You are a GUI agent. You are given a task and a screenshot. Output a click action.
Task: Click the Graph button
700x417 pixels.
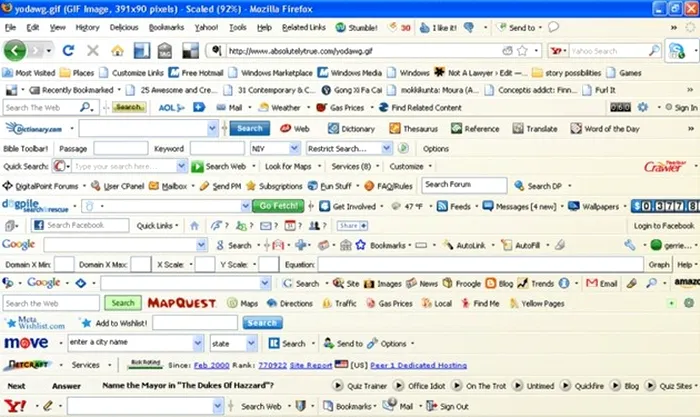(x=659, y=265)
